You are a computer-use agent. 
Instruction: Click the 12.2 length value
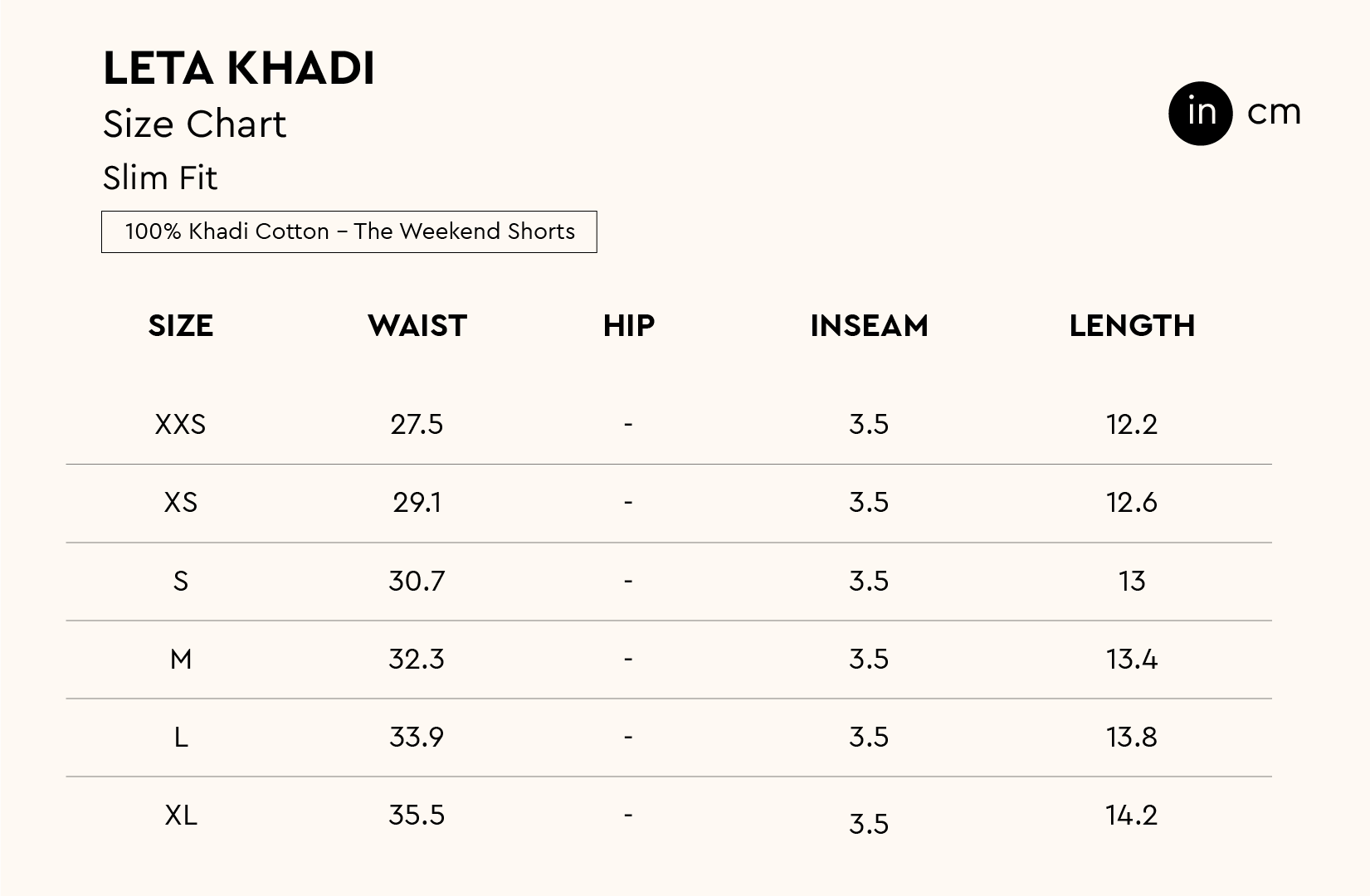[1131, 425]
